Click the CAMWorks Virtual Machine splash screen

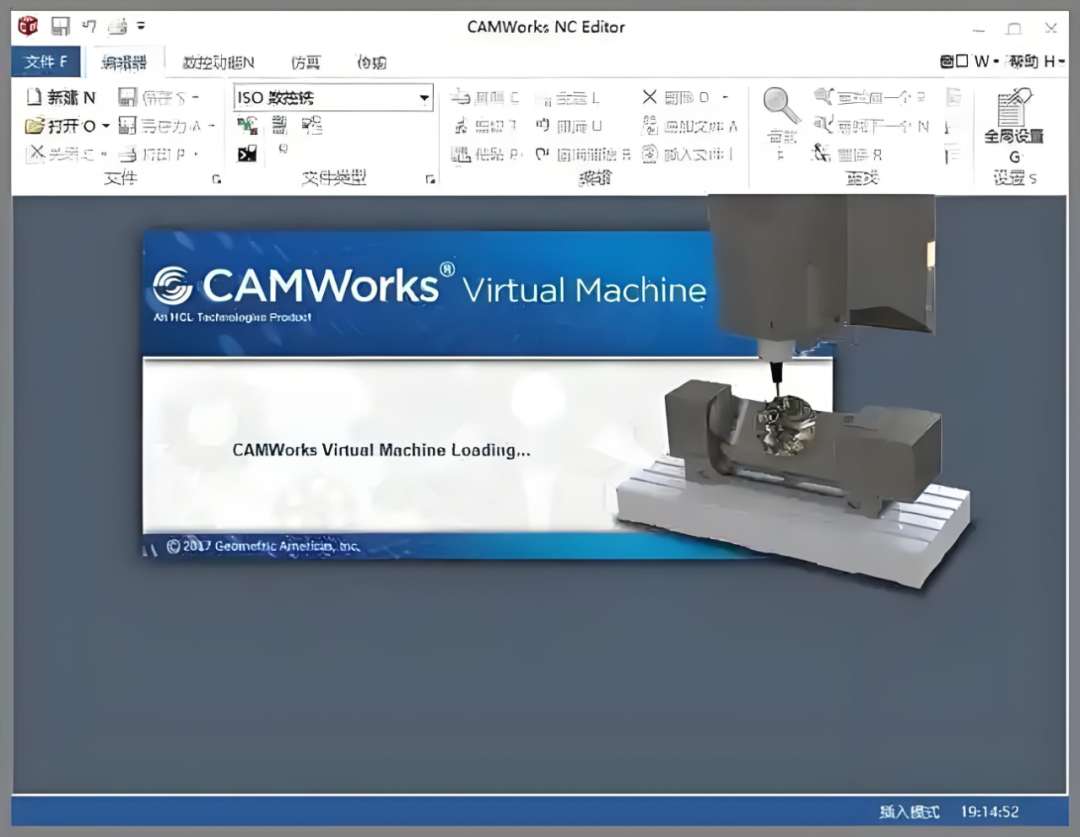coord(486,394)
